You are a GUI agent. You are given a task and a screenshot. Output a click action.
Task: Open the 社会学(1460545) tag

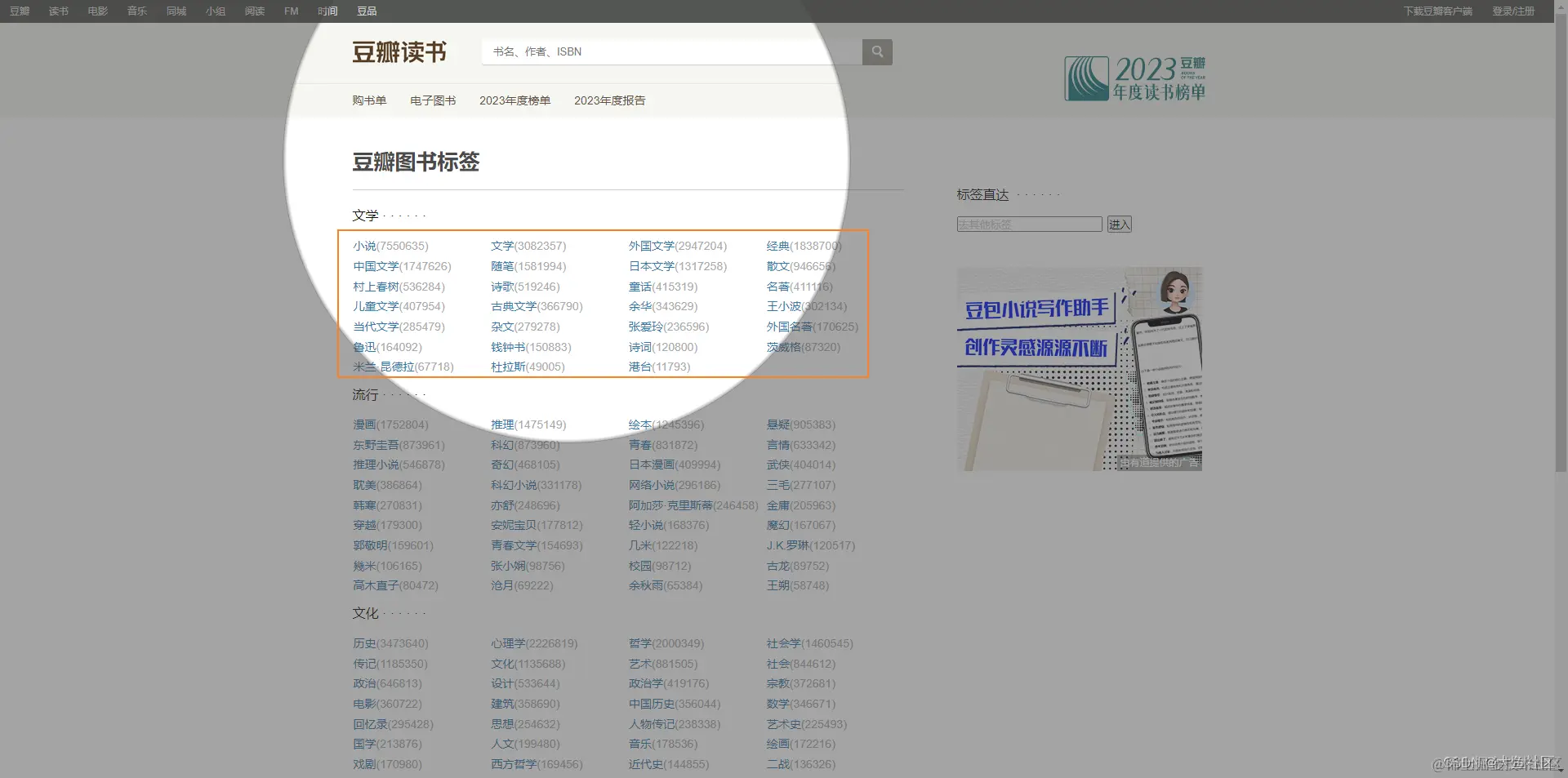[x=810, y=643]
